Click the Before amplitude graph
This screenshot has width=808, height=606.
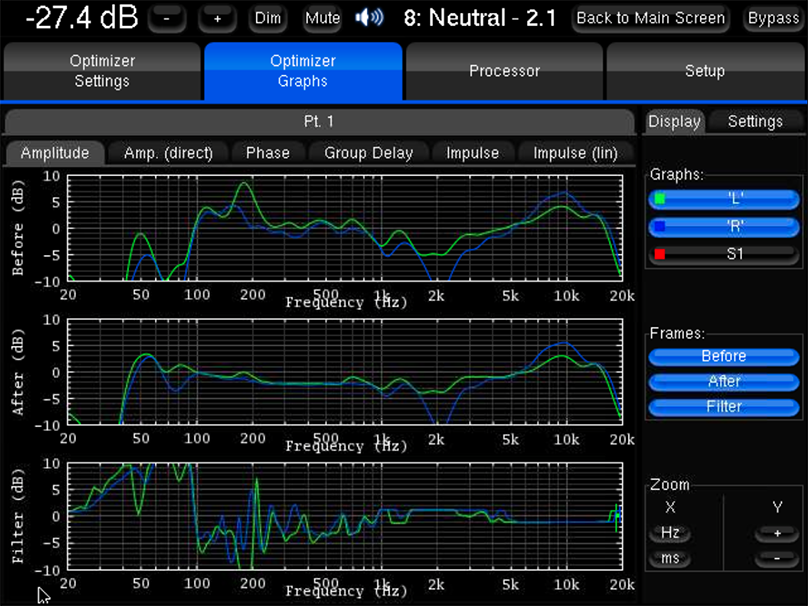point(345,228)
